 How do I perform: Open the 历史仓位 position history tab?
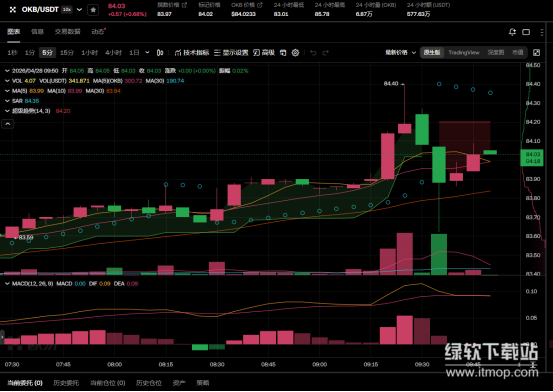pos(149,383)
